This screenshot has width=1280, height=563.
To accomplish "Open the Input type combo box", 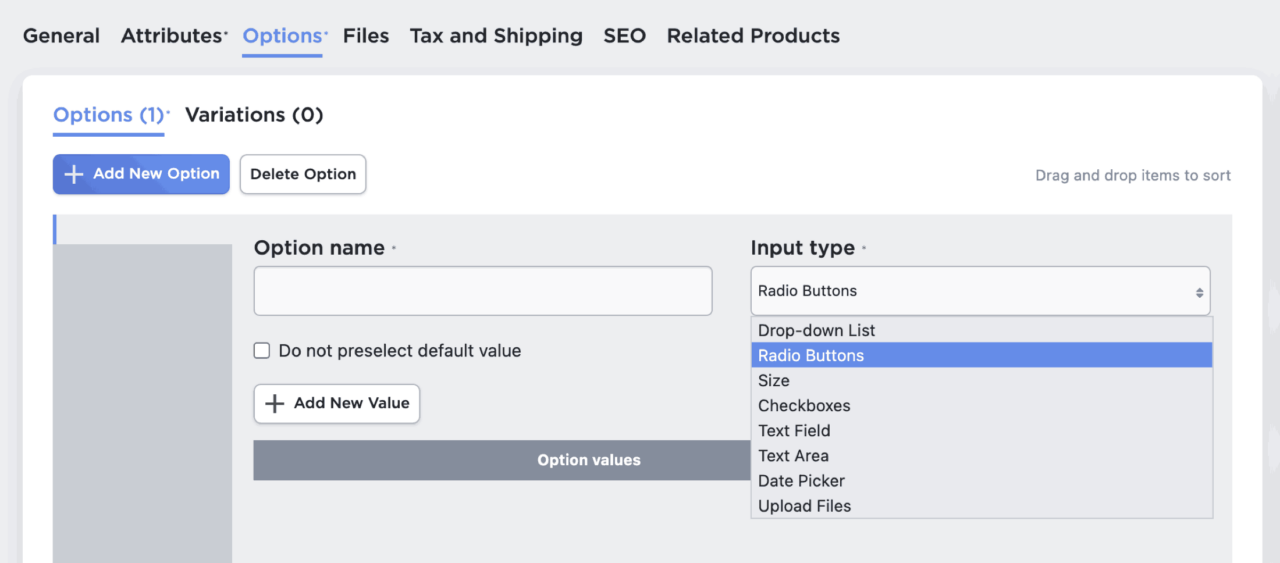I will point(980,291).
